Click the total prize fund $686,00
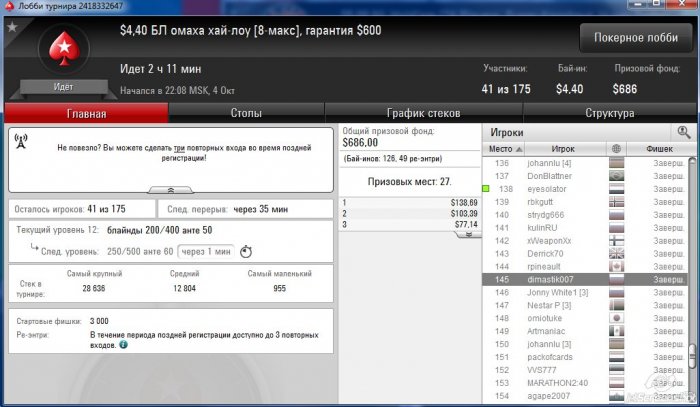This screenshot has height=407, width=700. (360, 142)
